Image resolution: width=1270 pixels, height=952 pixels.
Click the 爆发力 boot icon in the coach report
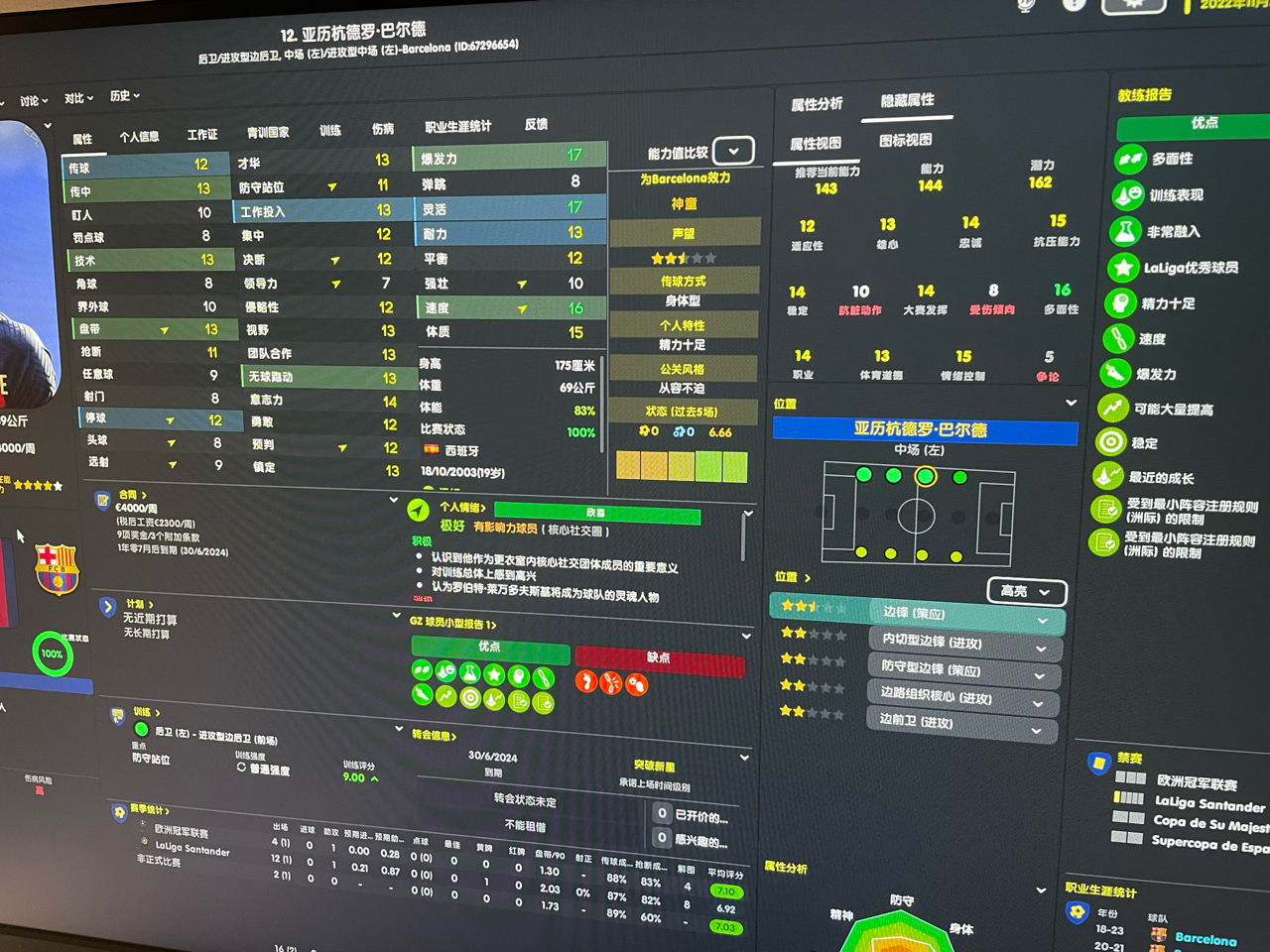[x=1116, y=374]
